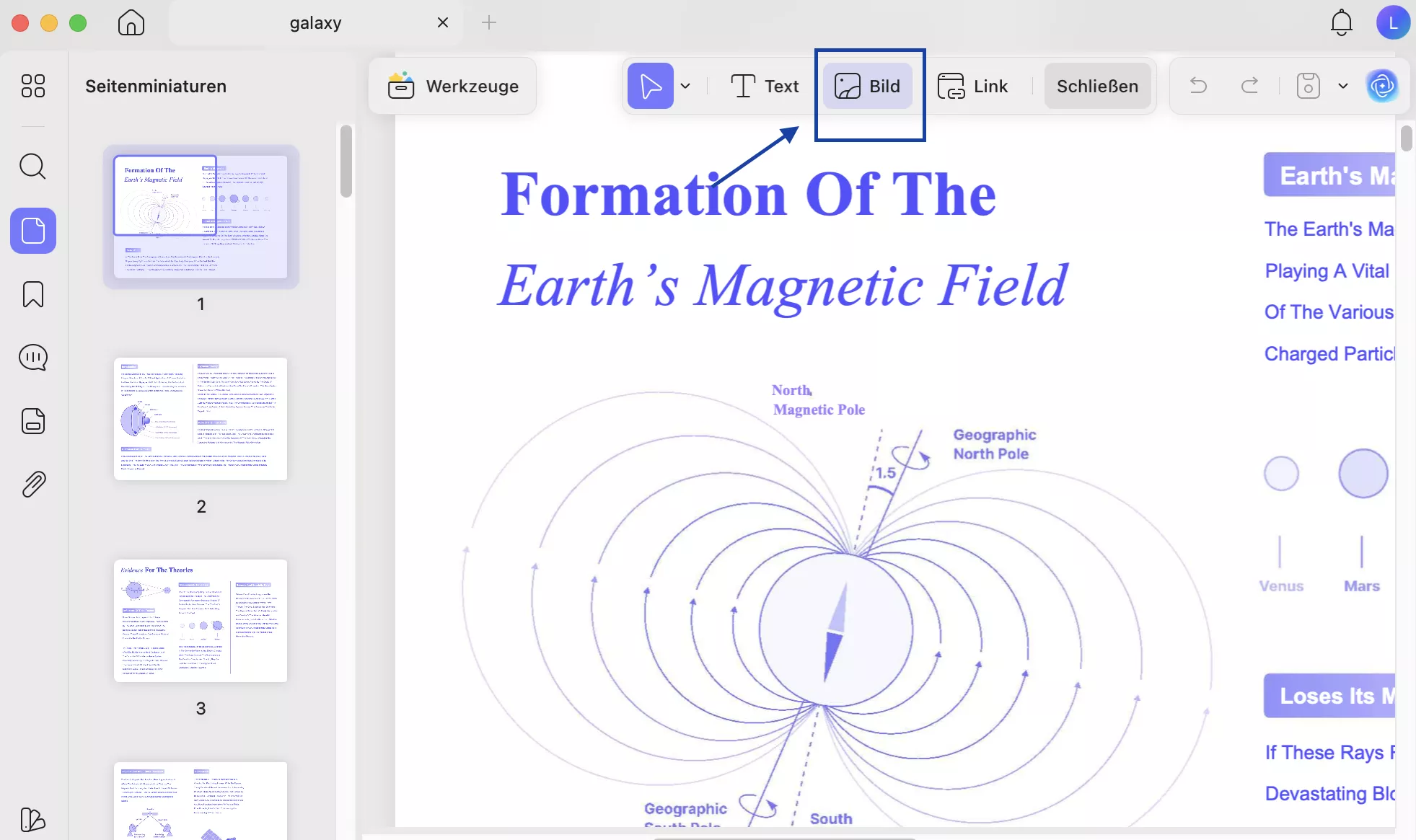The width and height of the screenshot is (1416, 840).
Task: Click the redo arrow
Action: (1249, 86)
